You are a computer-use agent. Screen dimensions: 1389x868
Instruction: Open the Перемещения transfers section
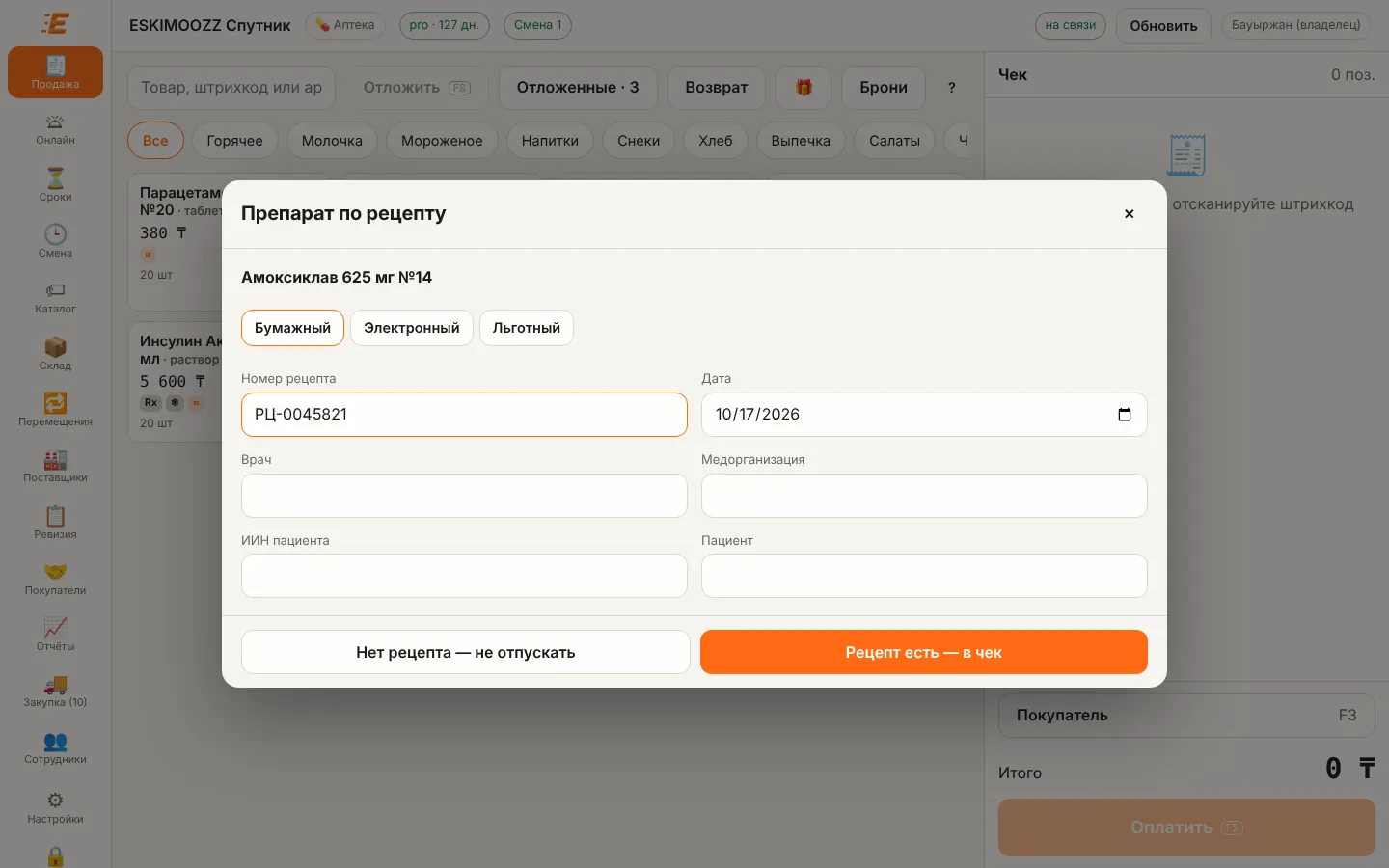click(x=55, y=410)
